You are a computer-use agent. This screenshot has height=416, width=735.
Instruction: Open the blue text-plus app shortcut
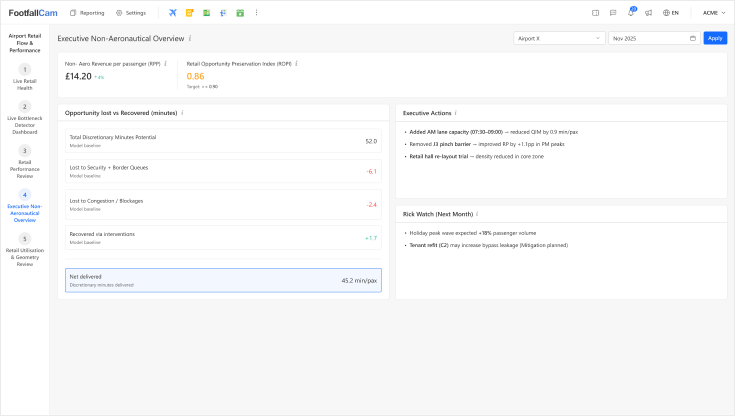(x=223, y=13)
